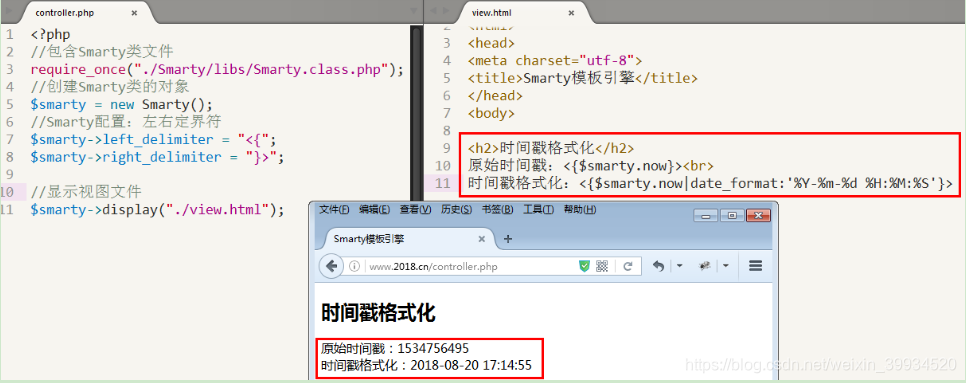Close the controller.php editor tab

pyautogui.click(x=134, y=12)
